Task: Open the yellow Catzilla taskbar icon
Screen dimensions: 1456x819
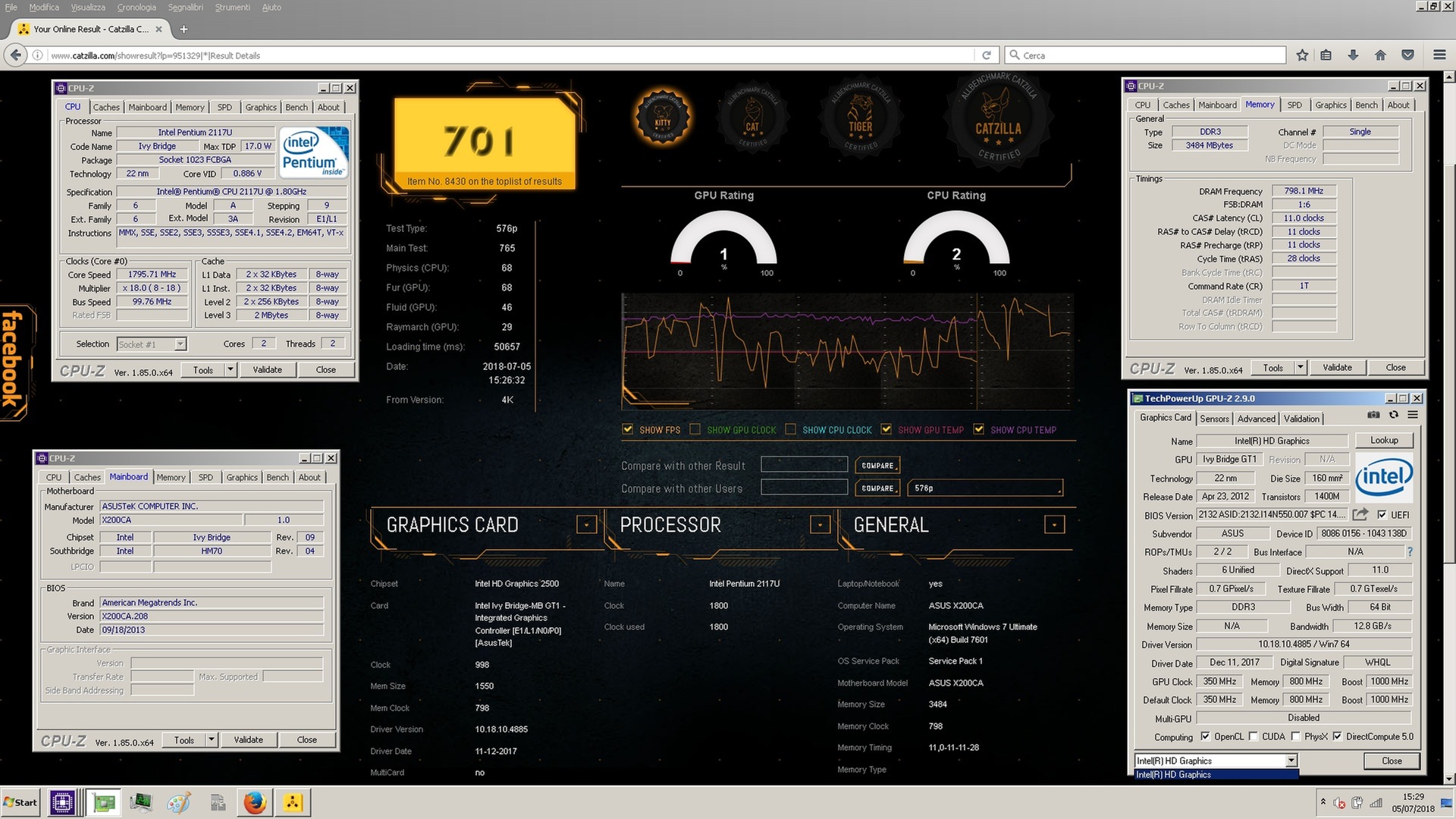Action: [x=293, y=802]
